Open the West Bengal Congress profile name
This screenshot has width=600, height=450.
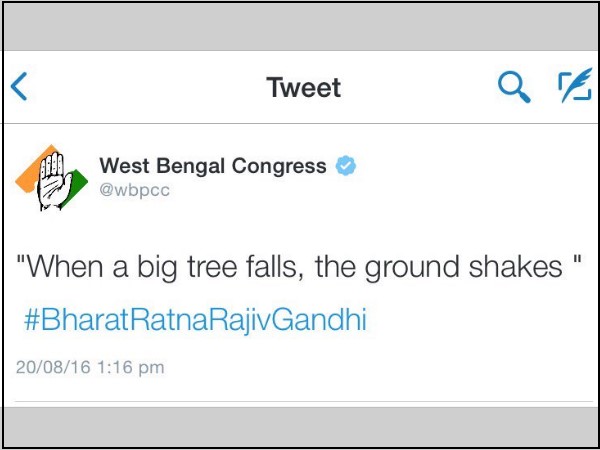pos(212,166)
